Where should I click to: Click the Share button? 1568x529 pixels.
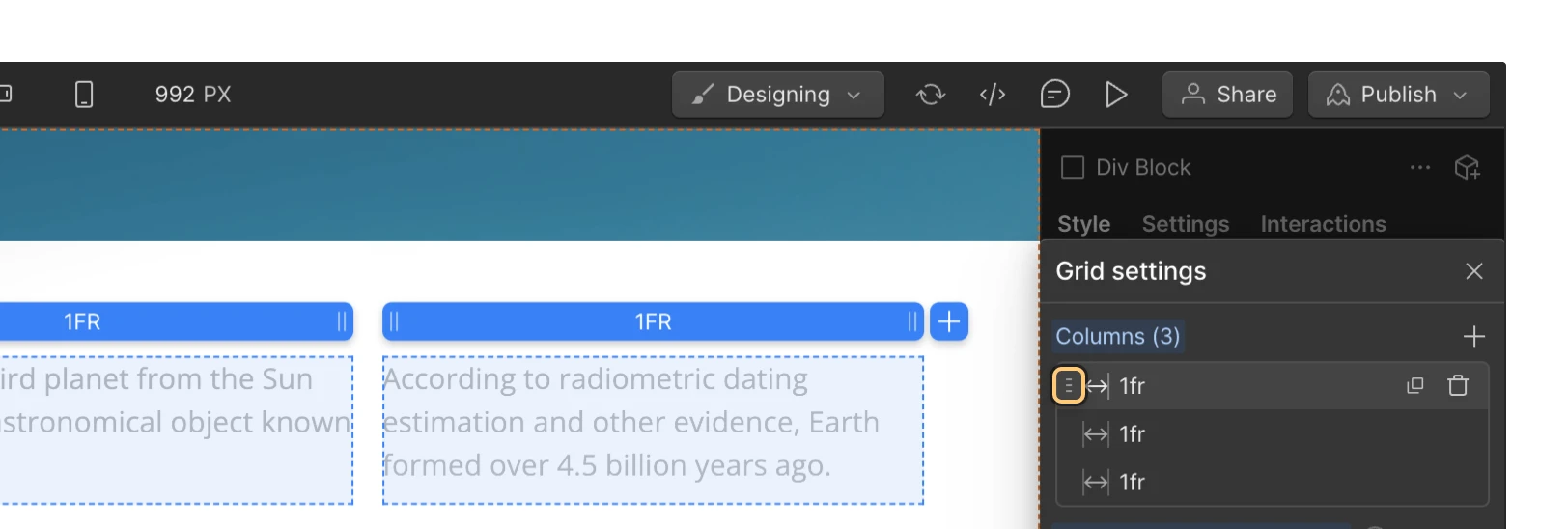[1227, 95]
